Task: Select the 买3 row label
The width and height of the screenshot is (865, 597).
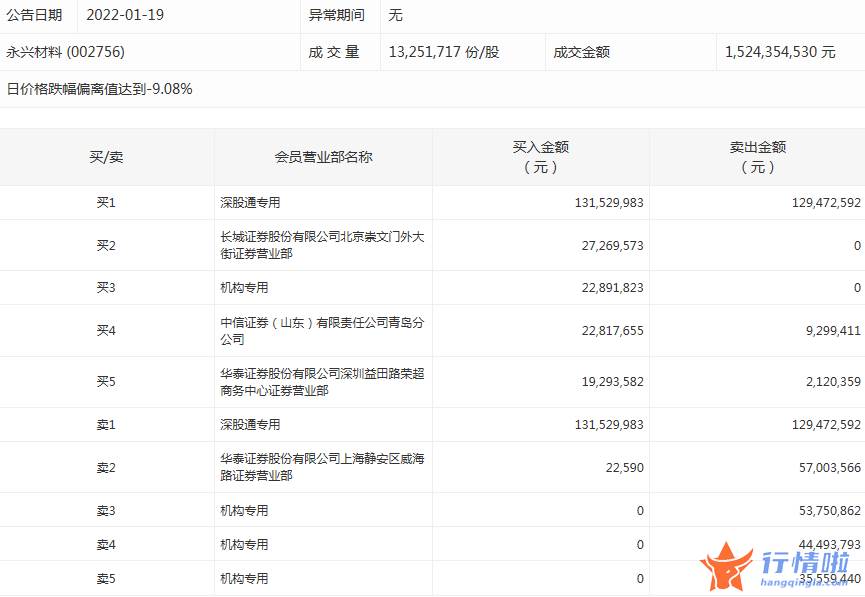Action: (x=106, y=287)
